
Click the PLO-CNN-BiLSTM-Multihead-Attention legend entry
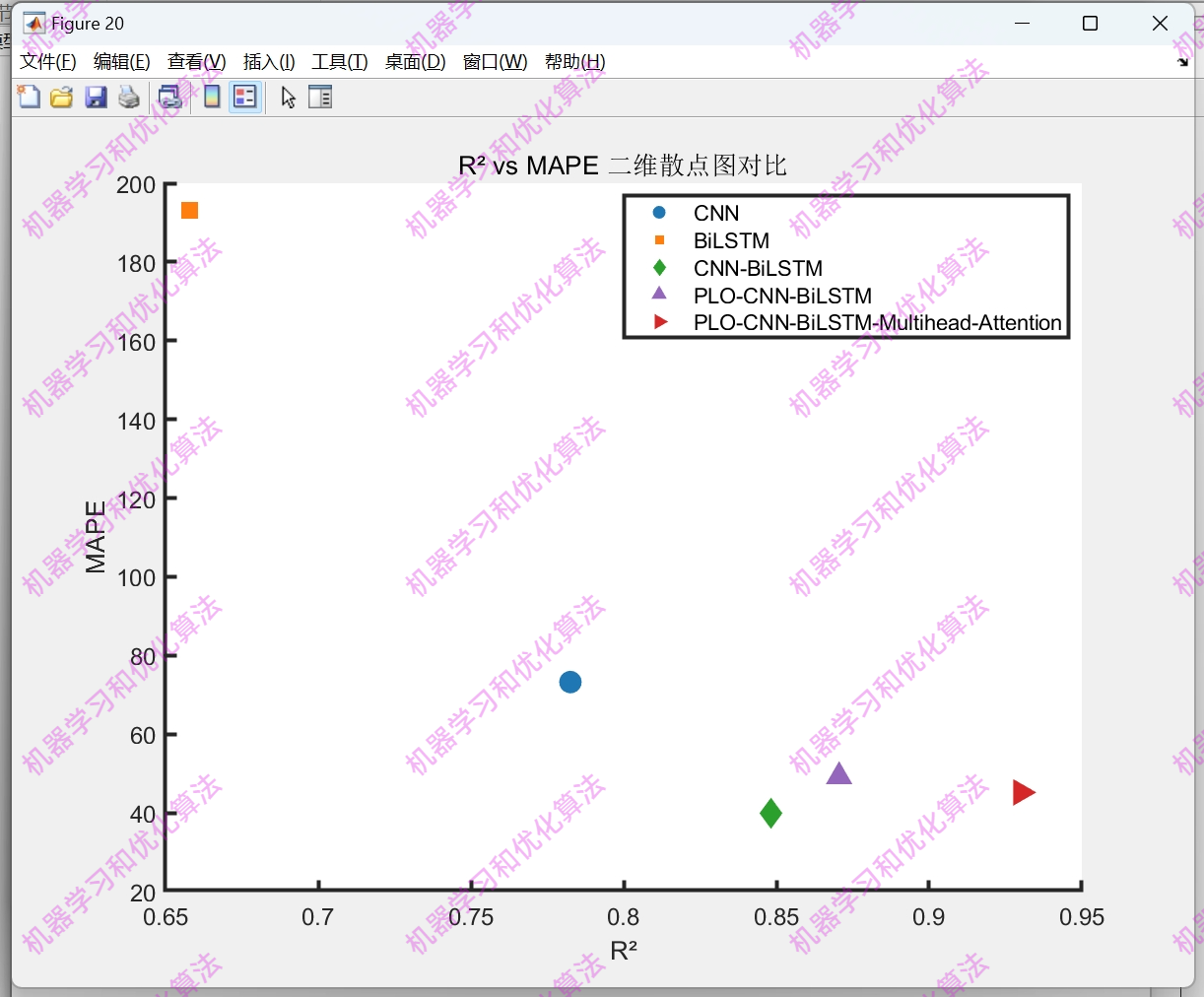click(878, 323)
